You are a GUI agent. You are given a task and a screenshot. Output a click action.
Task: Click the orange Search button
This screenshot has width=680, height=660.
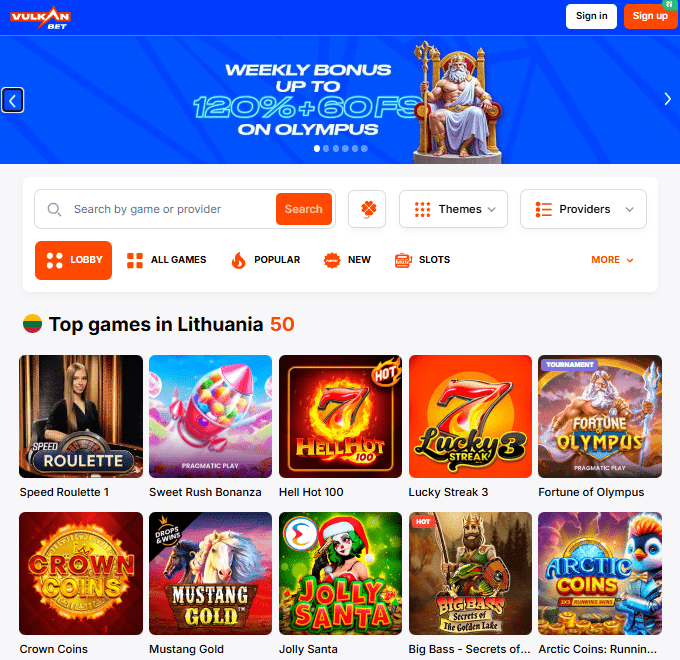[304, 209]
